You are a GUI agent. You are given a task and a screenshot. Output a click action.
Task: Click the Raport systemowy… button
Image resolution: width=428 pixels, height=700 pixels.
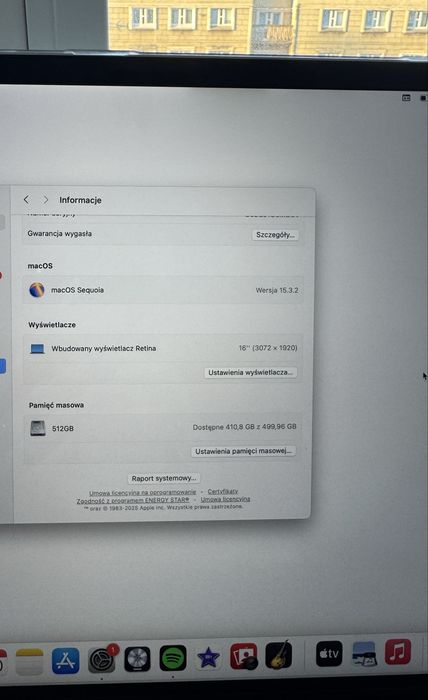[164, 478]
